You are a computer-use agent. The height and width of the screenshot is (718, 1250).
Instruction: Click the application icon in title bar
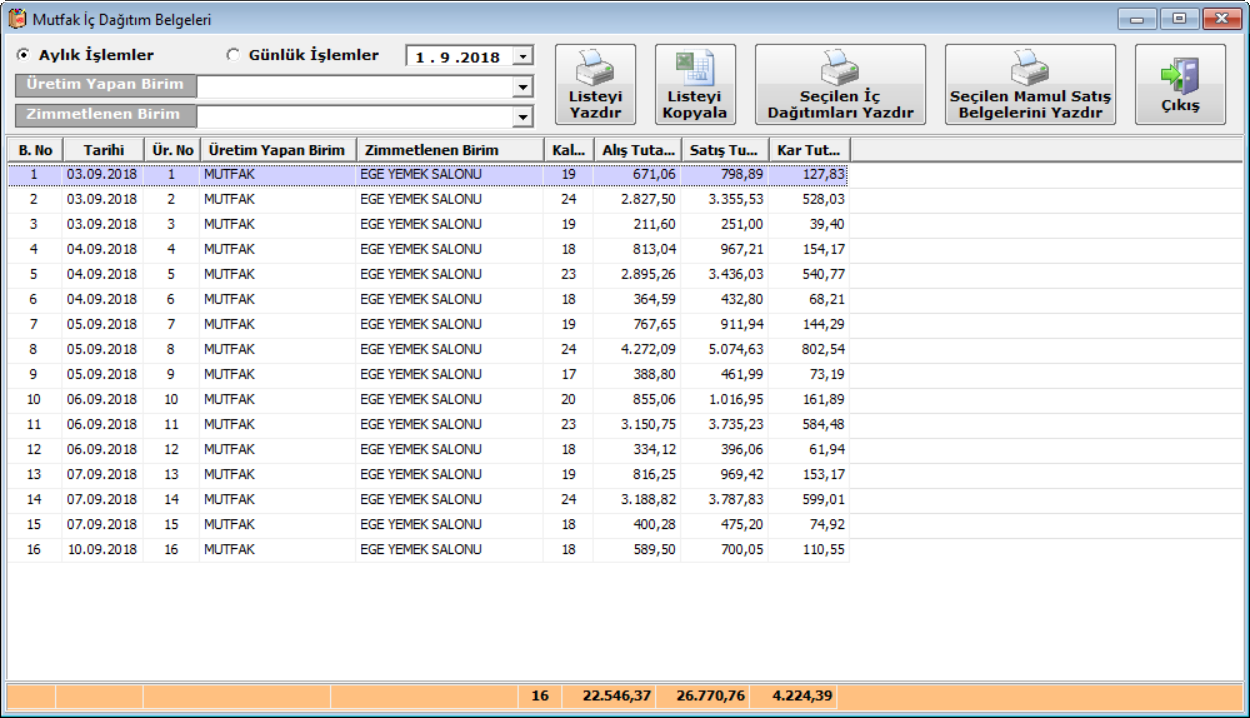17,19
